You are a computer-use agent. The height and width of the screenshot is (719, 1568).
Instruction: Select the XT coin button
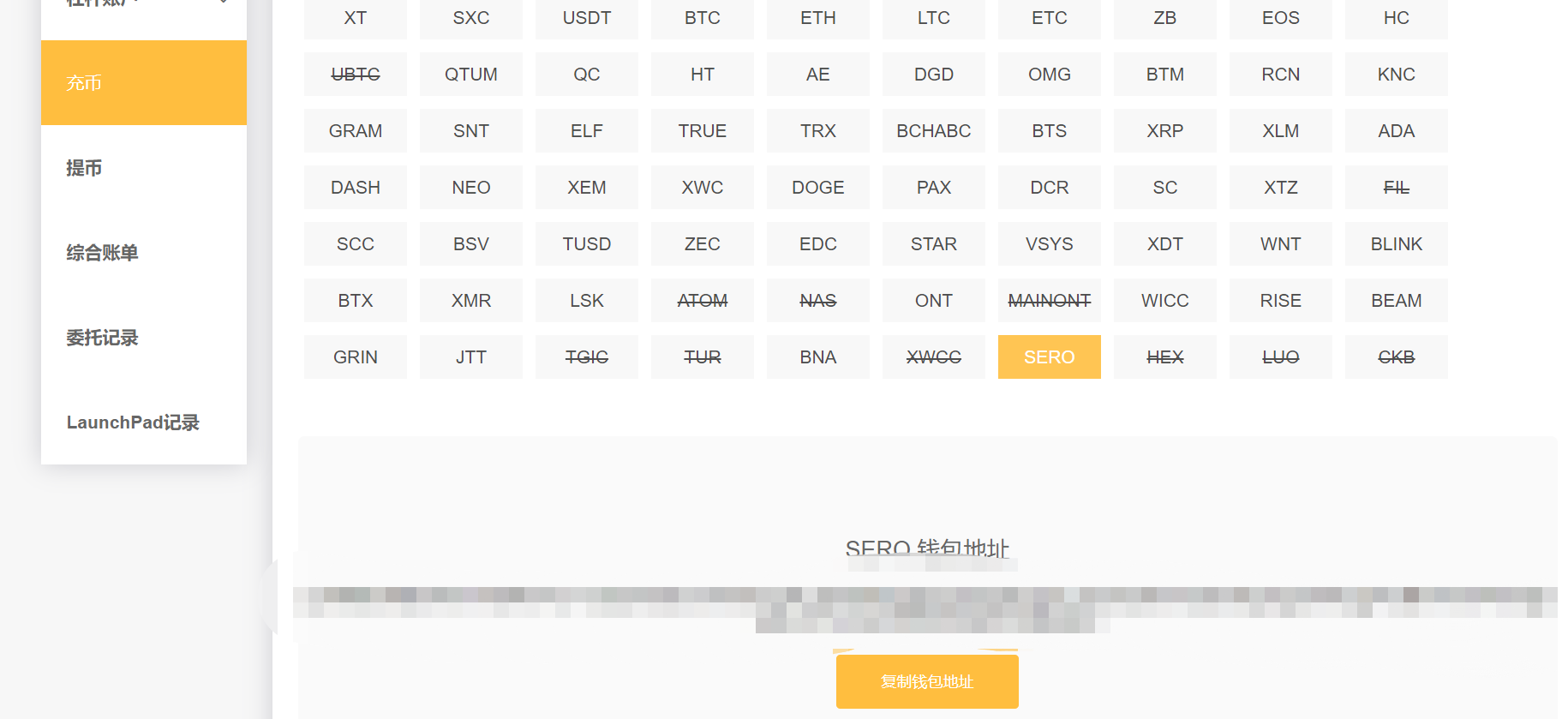(x=356, y=18)
